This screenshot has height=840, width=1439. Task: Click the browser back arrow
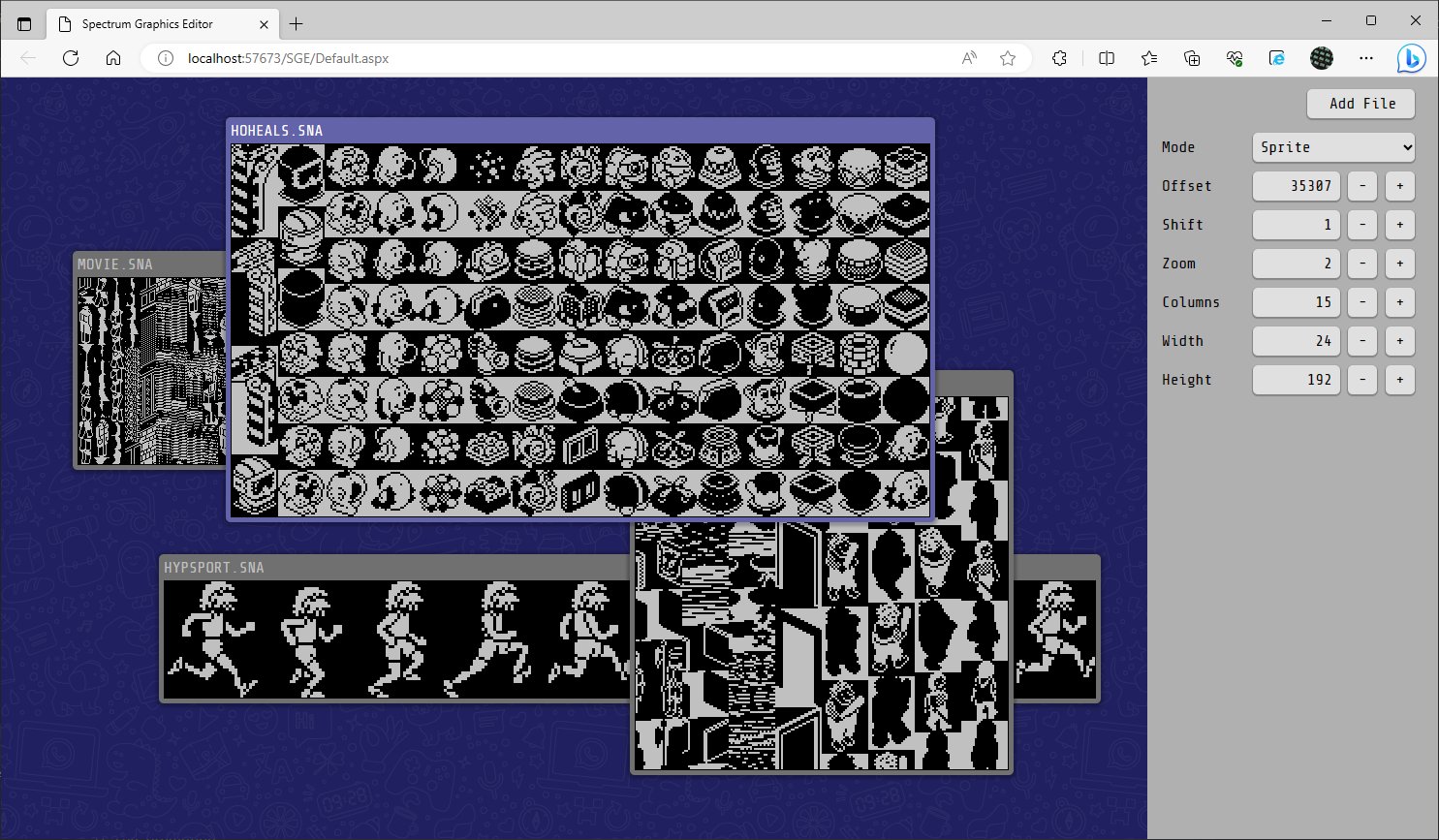tap(28, 58)
